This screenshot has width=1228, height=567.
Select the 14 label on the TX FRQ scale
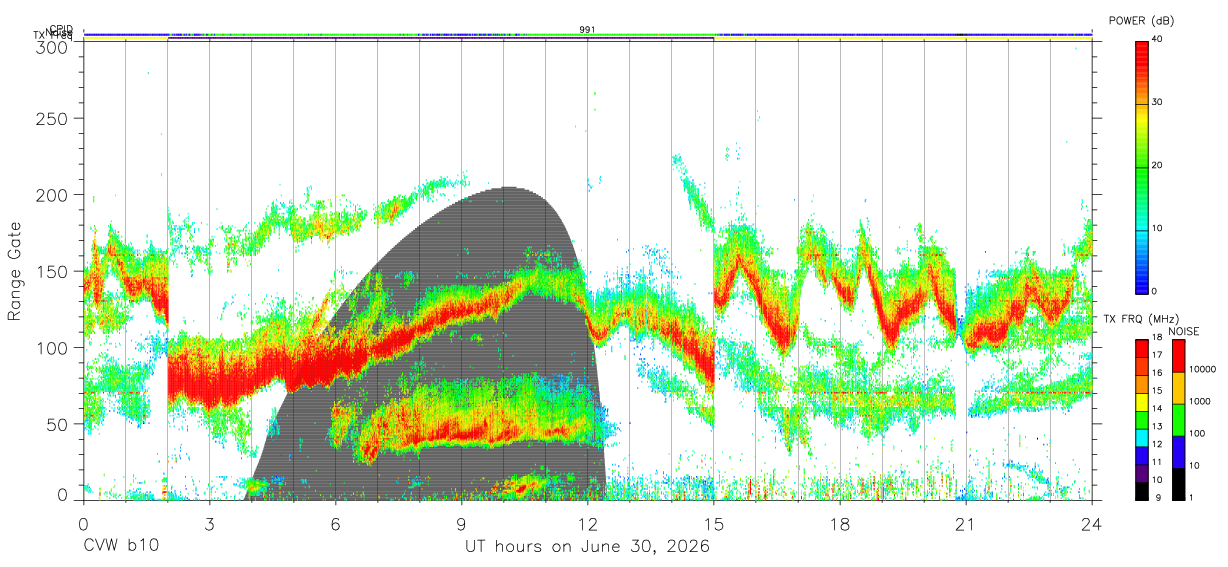click(1158, 408)
